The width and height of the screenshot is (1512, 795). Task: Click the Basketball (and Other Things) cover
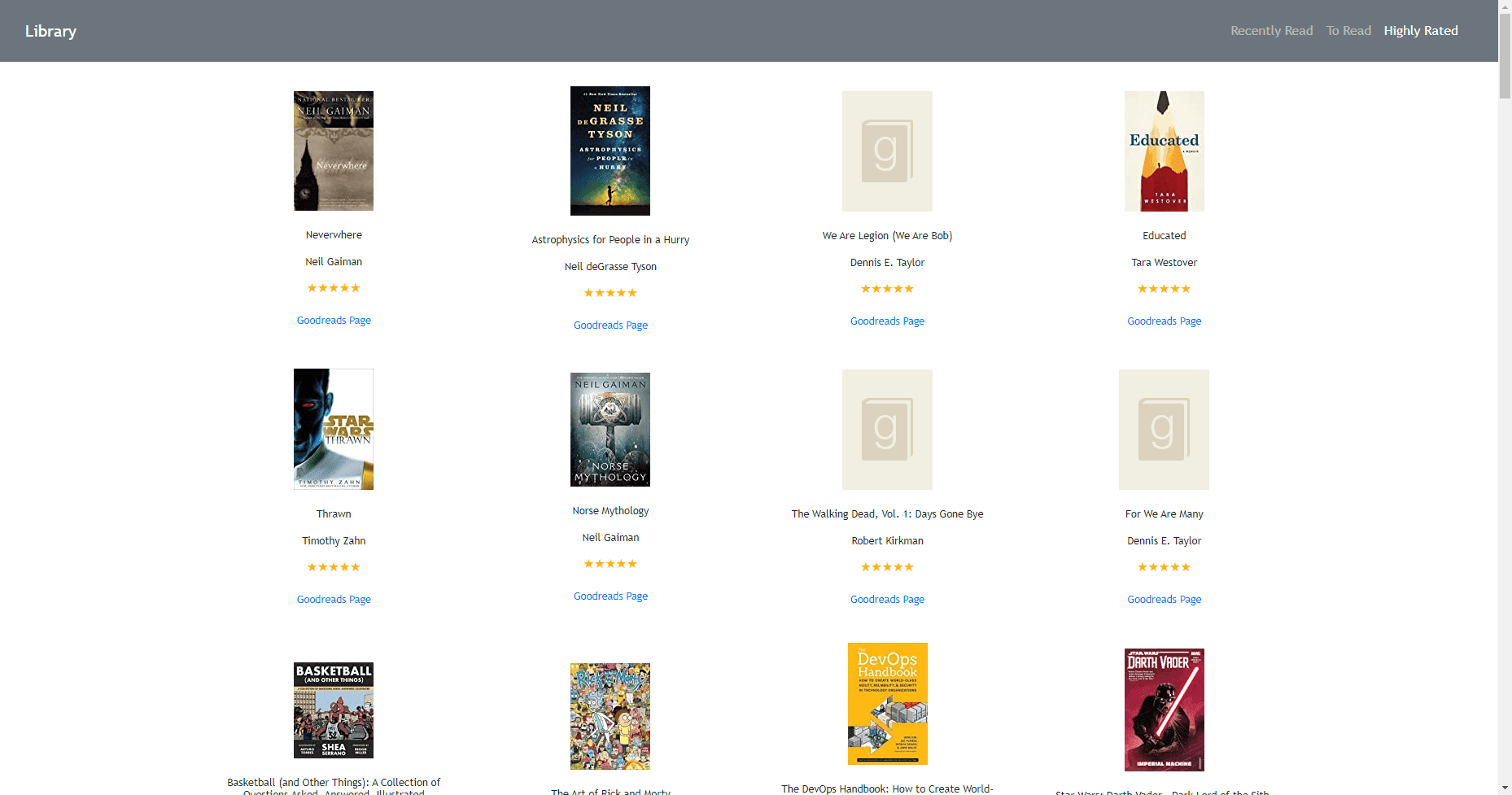[x=334, y=710]
